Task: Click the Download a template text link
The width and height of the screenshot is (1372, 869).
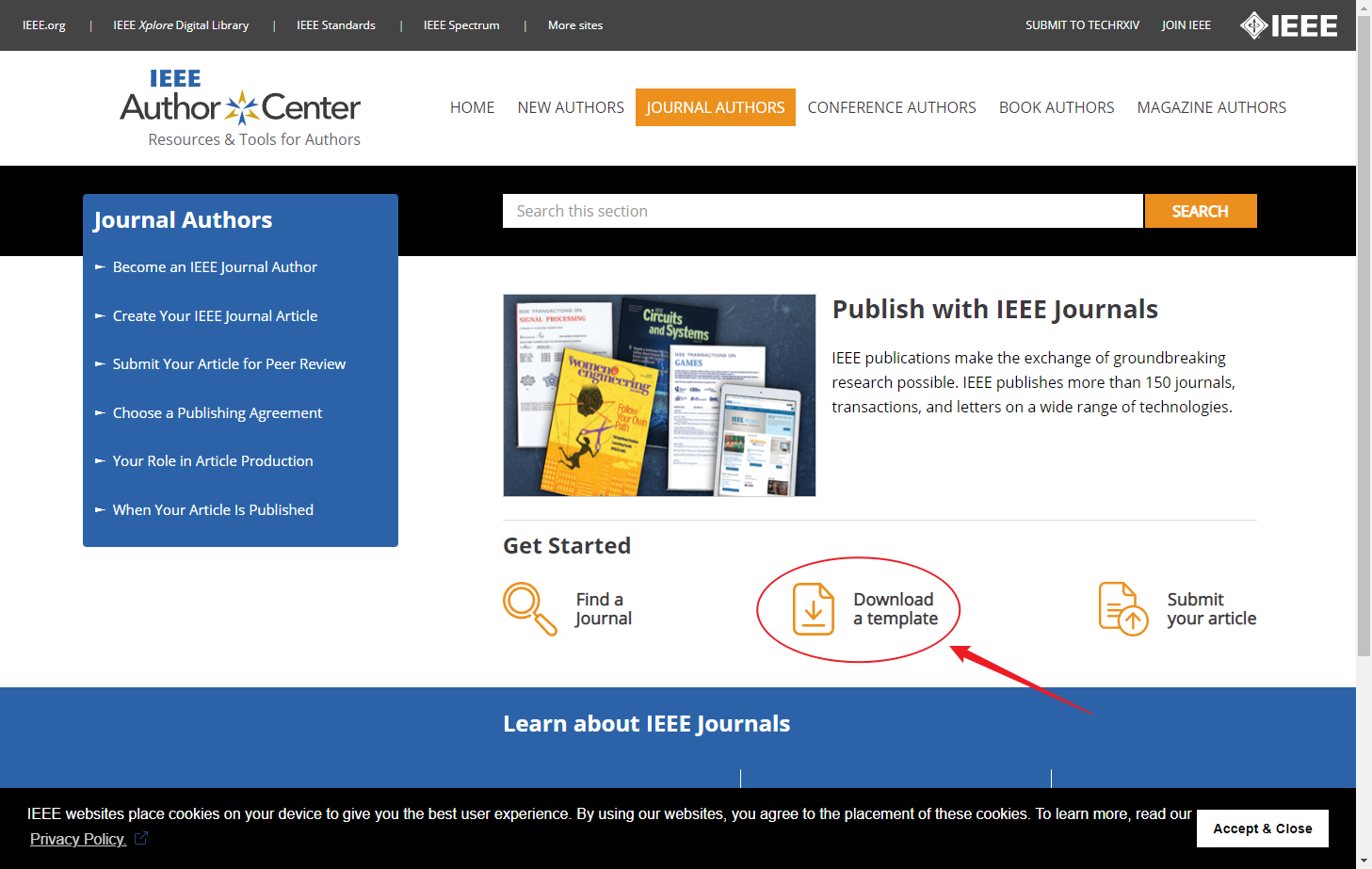Action: coord(896,609)
